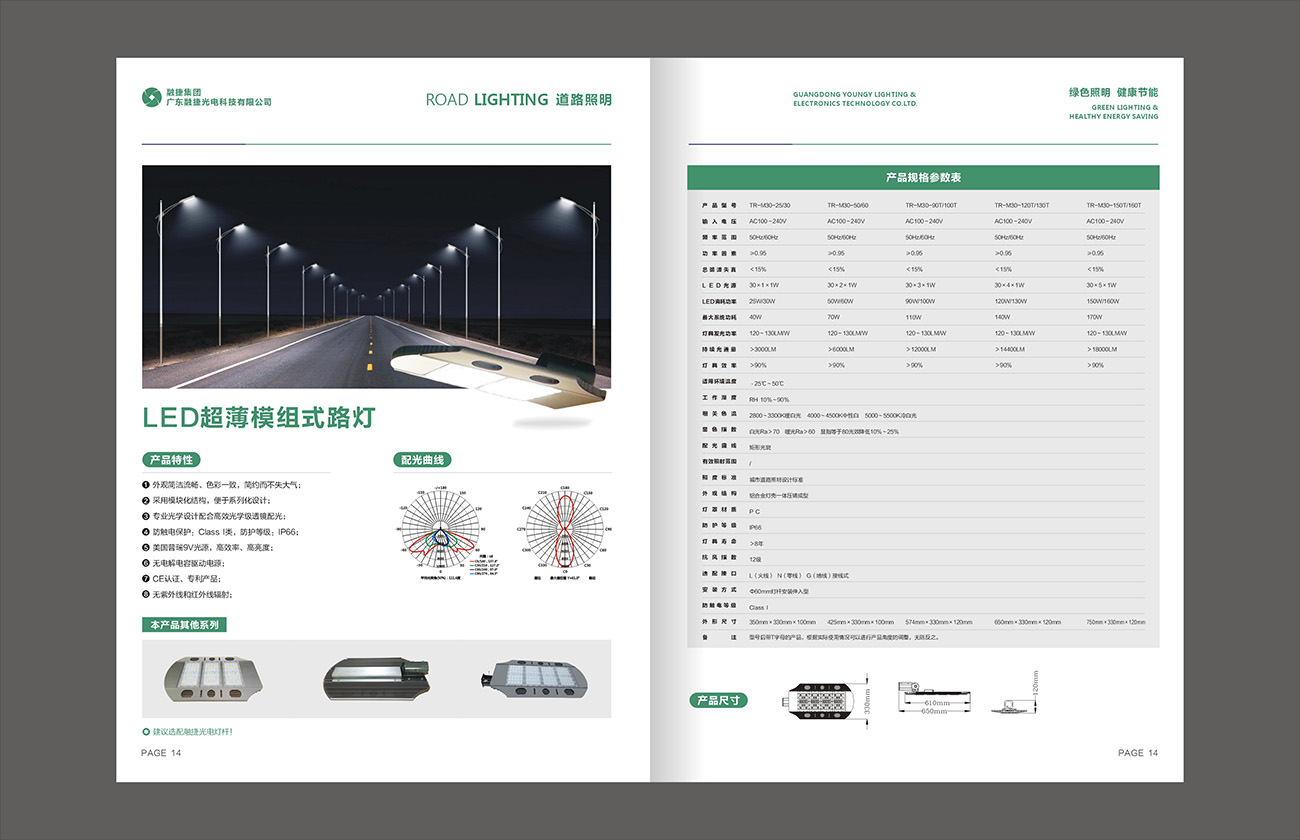Click the GREEN LIGHTING & HEALTHY ENERGY SAVING text
1300x840 pixels.
[x=1114, y=112]
